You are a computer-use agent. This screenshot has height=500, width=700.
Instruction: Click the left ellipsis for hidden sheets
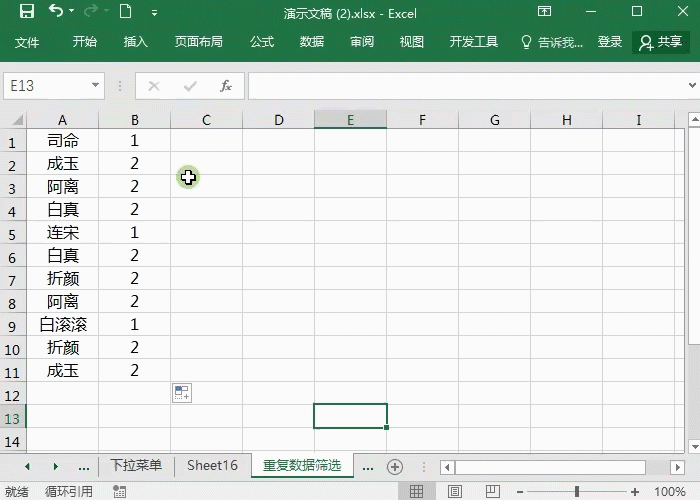pyautogui.click(x=84, y=467)
